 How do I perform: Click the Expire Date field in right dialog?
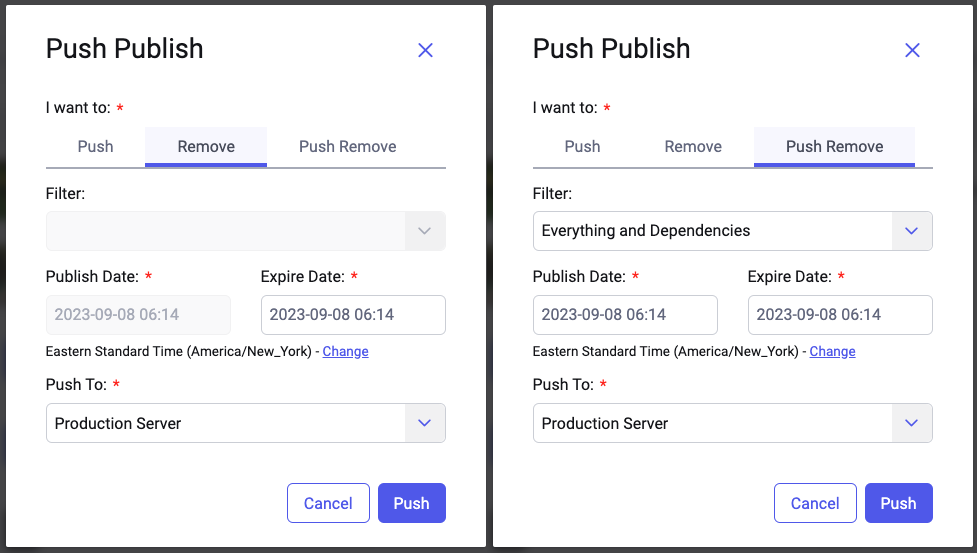(839, 315)
